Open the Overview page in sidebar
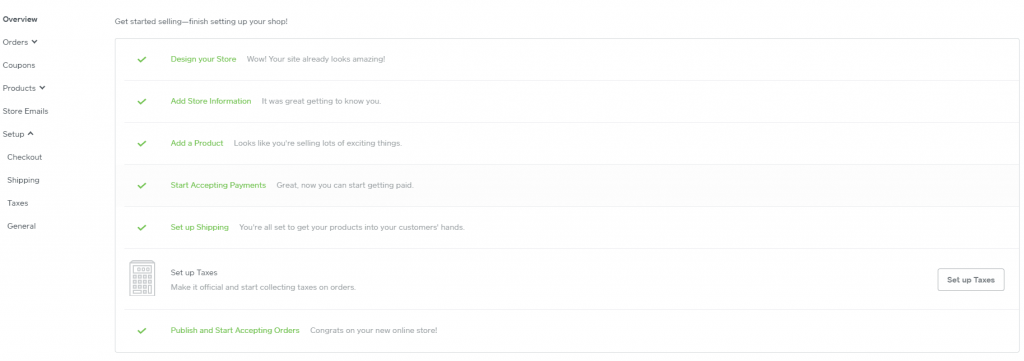 (20, 20)
